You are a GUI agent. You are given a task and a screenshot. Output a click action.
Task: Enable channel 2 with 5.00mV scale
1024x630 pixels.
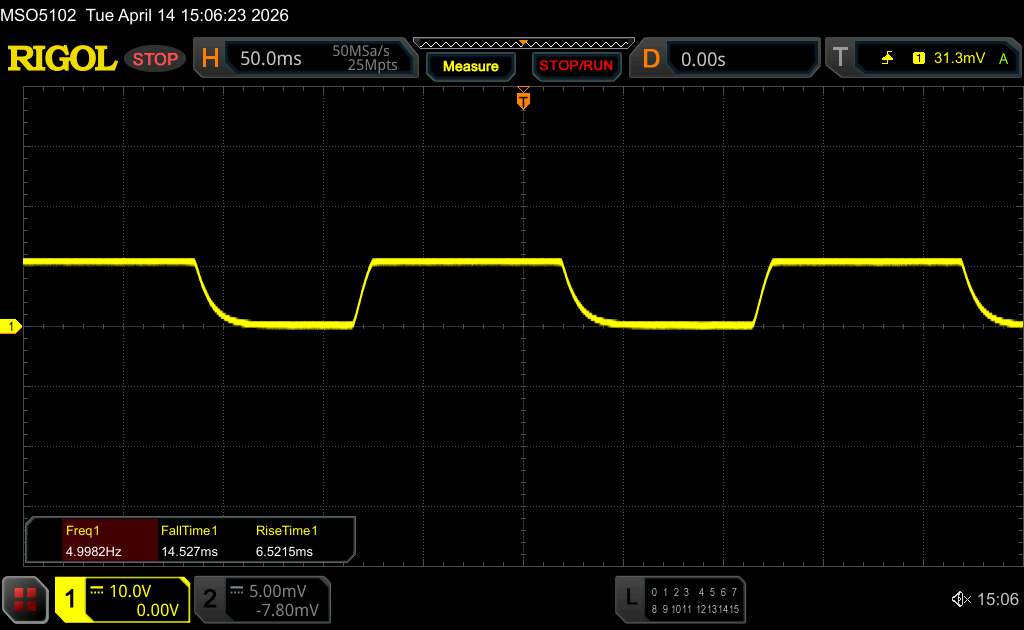210,599
